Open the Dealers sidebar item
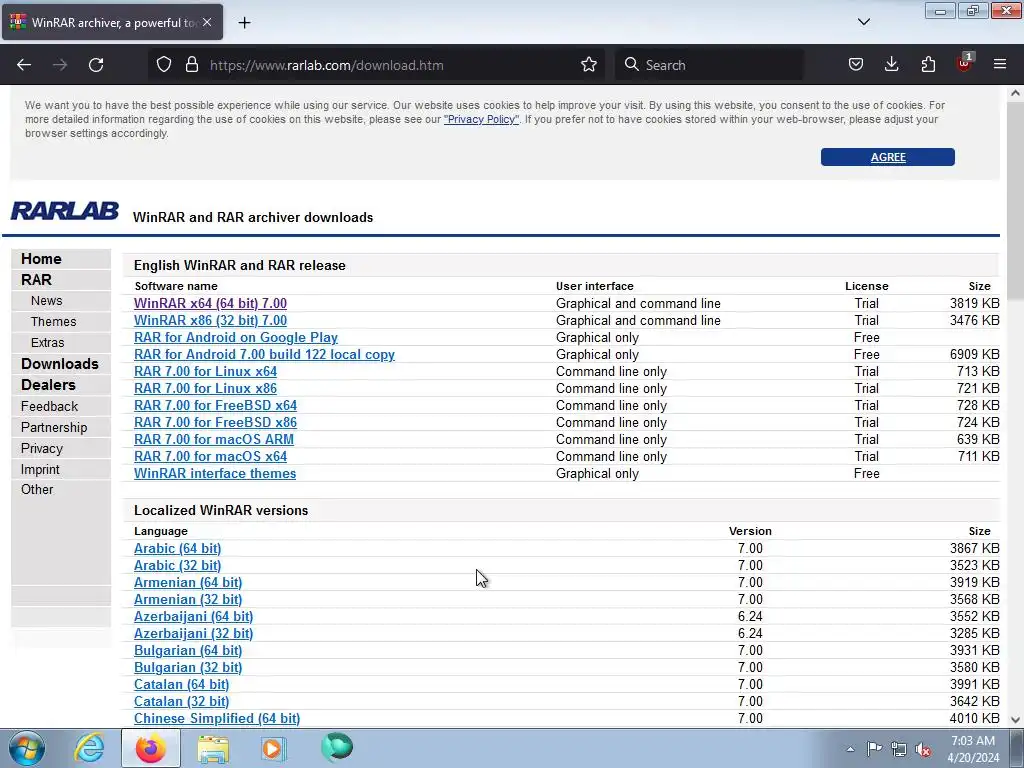 (x=48, y=385)
